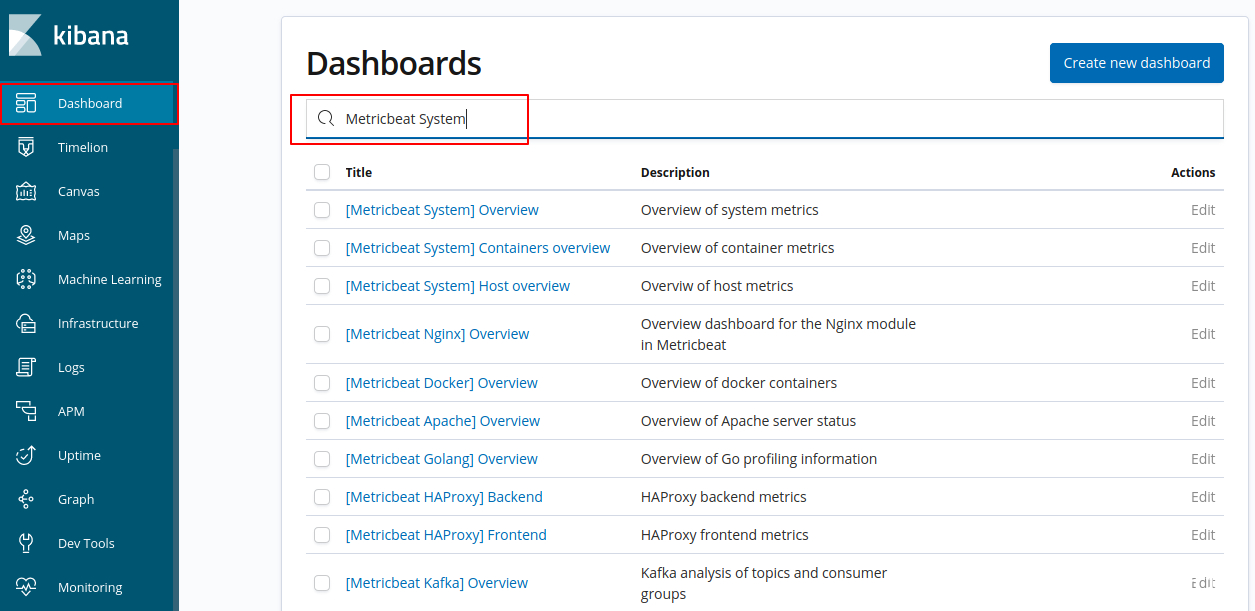Click the Logs sidebar icon
Viewport: 1255px width, 611px height.
click(26, 367)
